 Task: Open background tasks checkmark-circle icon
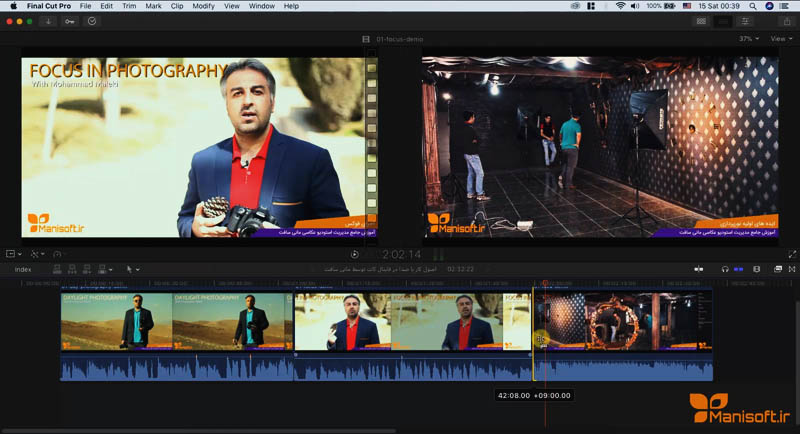92,21
